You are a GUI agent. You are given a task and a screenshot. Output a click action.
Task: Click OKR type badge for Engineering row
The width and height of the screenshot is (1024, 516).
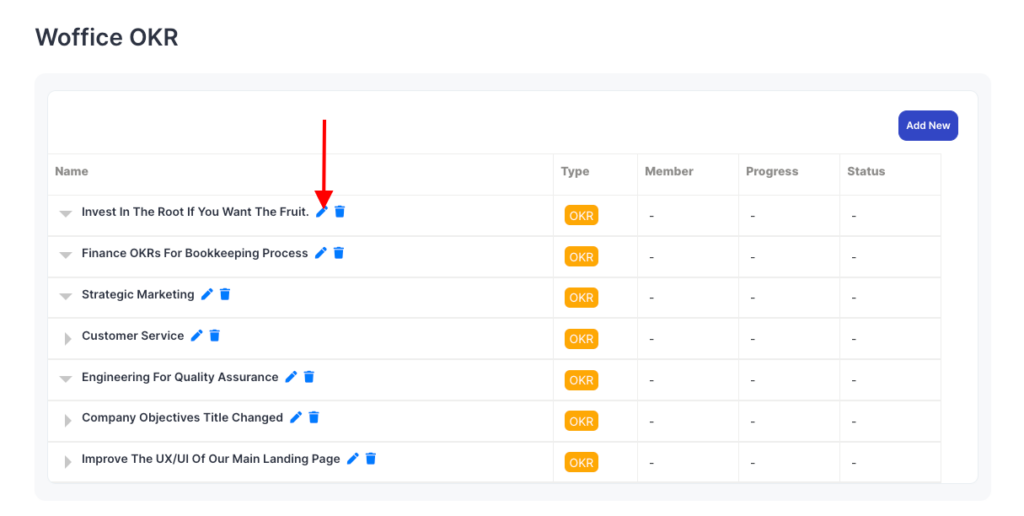click(x=581, y=380)
